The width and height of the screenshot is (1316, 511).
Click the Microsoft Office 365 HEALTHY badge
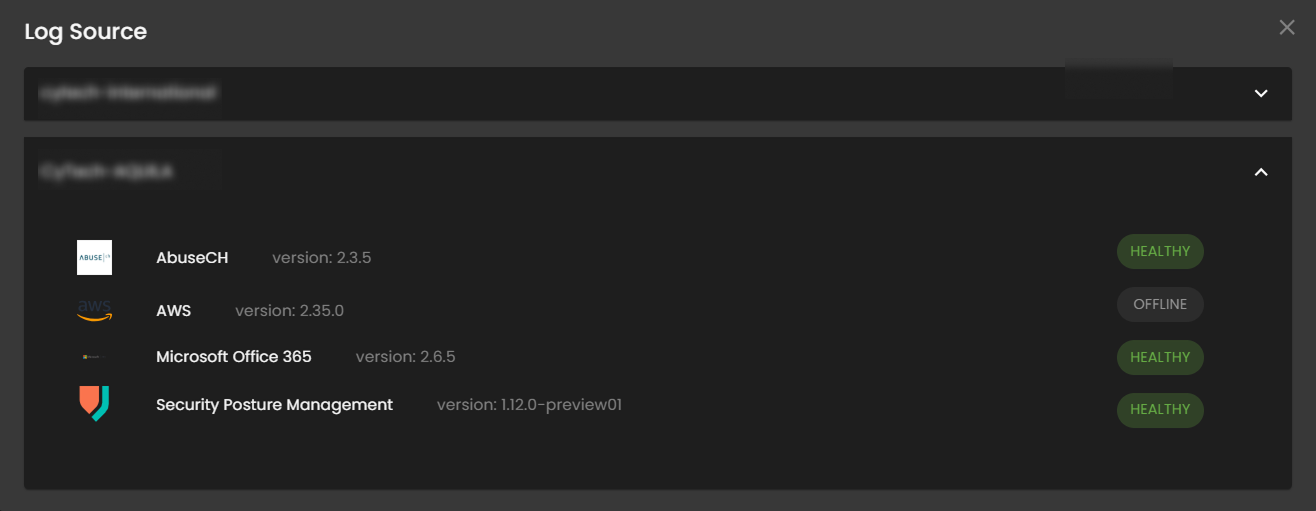(x=1160, y=357)
